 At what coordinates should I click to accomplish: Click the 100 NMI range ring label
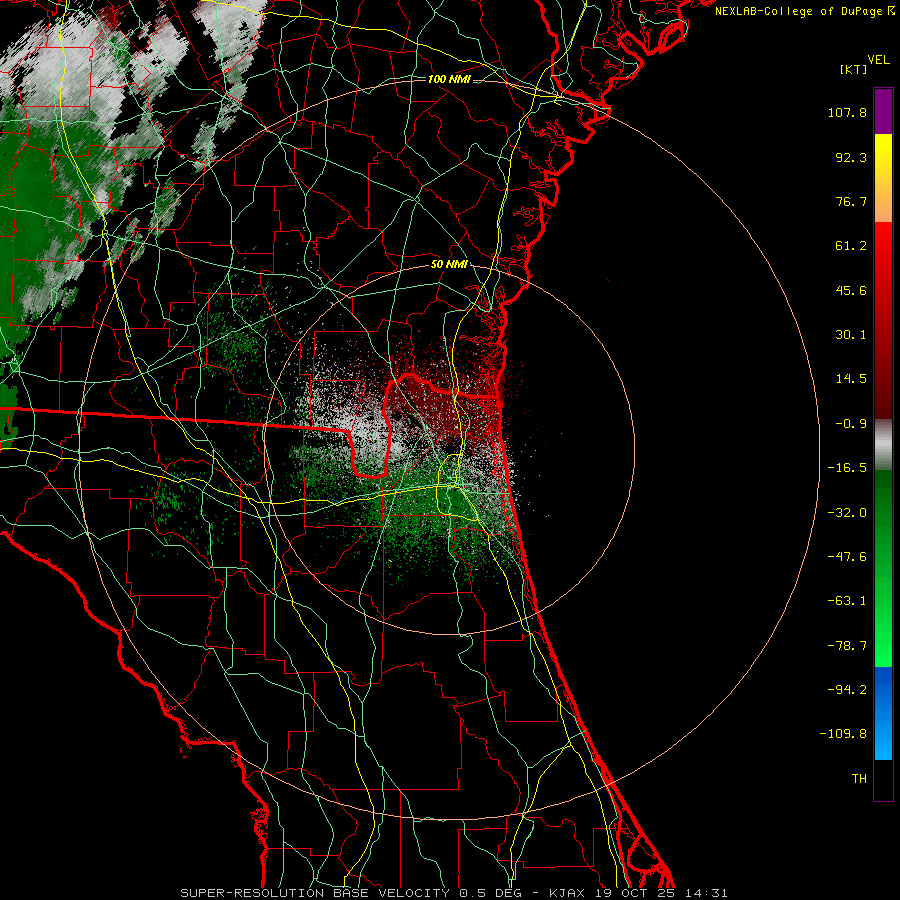[449, 79]
